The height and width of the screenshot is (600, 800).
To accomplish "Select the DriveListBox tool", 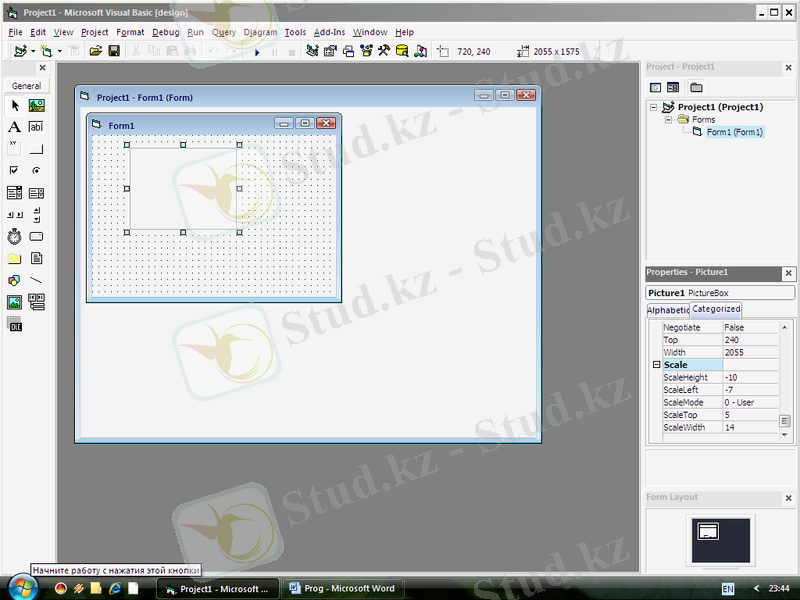I will point(36,236).
